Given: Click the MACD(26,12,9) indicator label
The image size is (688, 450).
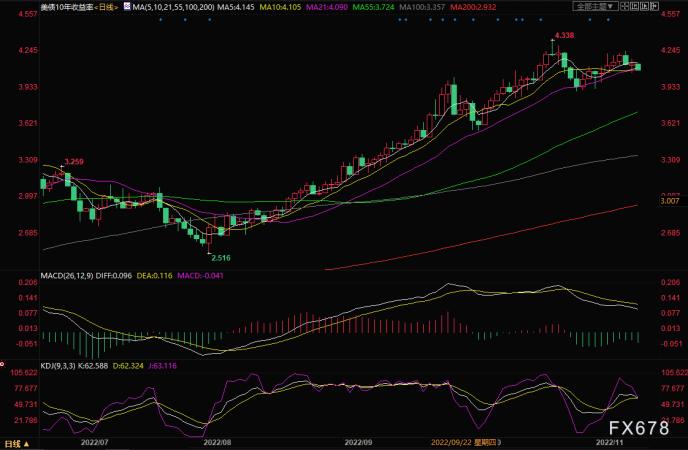Looking at the screenshot, I should click(67, 275).
